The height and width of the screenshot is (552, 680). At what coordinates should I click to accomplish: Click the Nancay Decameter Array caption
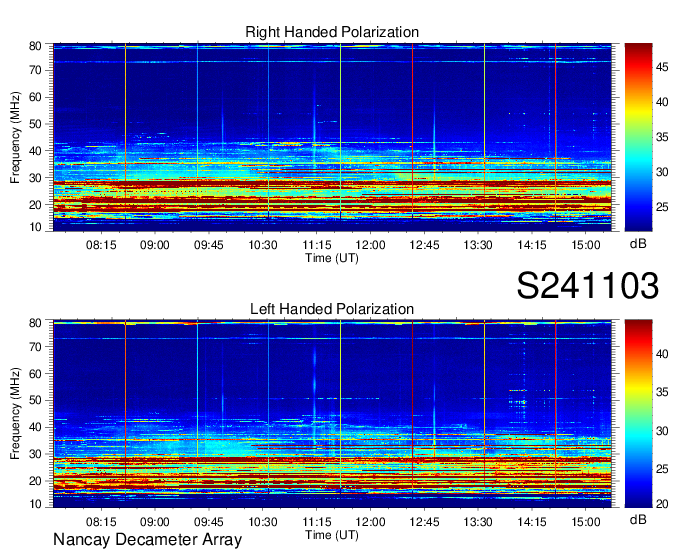(147, 540)
